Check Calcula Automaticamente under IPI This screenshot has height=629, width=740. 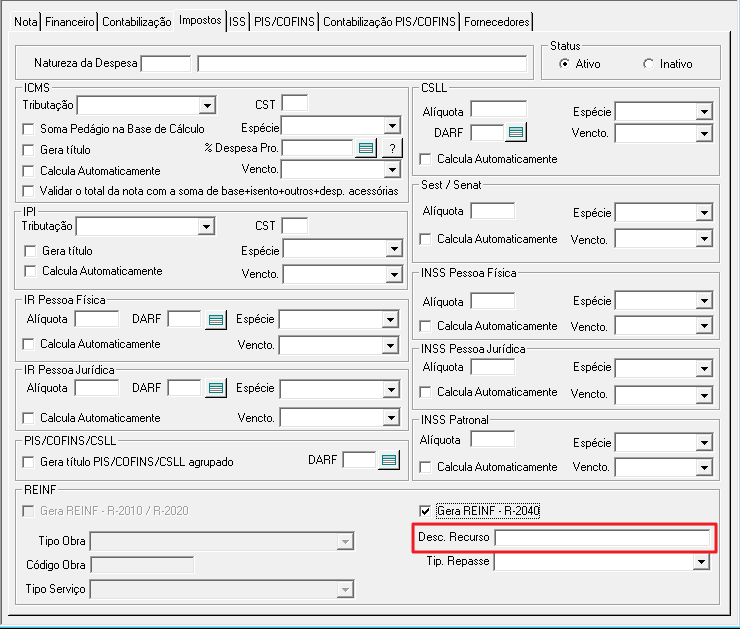tap(30, 271)
